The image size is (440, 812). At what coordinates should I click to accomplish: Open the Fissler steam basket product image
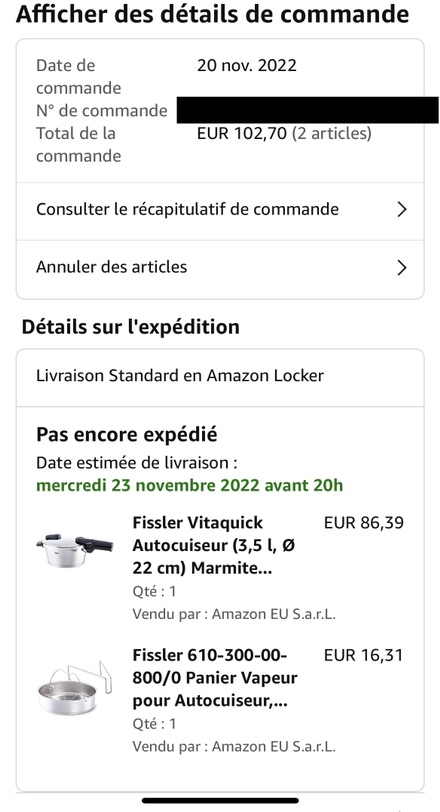tap(75, 688)
